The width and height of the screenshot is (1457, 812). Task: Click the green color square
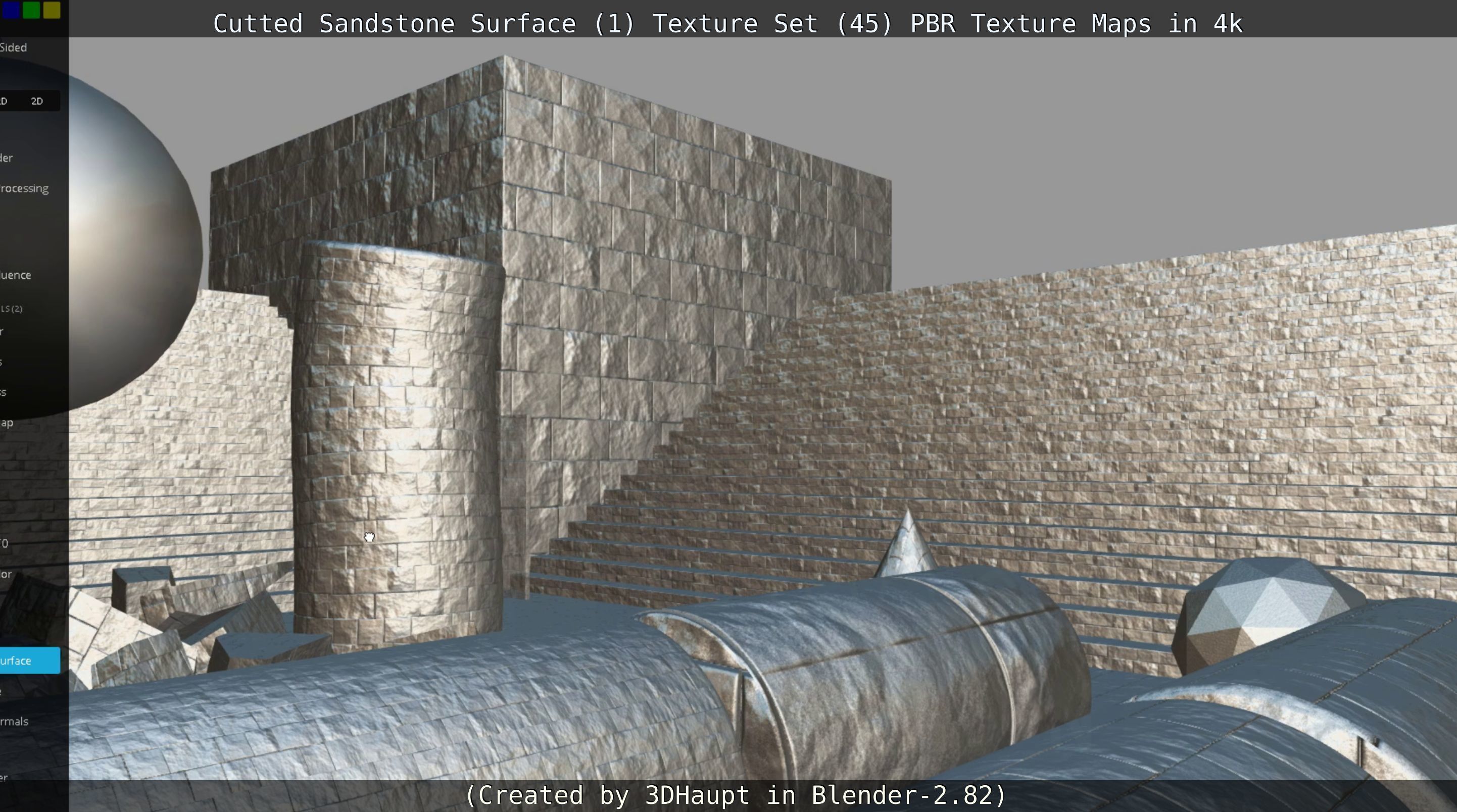pyautogui.click(x=32, y=10)
